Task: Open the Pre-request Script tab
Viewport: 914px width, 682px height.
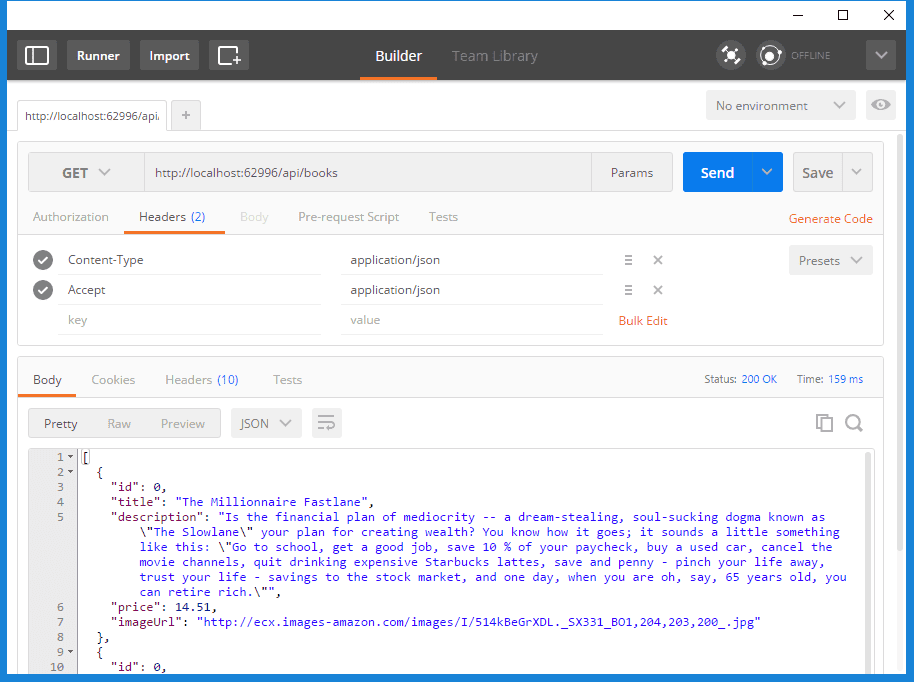Action: (x=349, y=217)
